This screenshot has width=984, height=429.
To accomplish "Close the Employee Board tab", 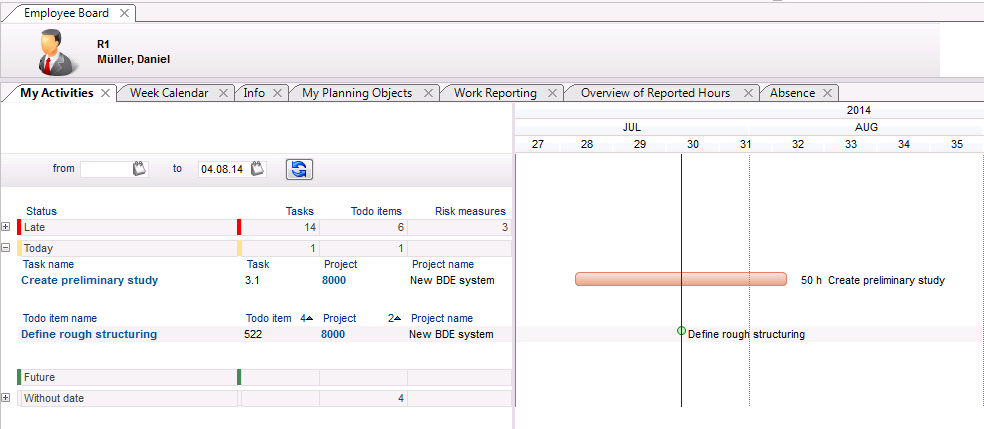I will coord(124,13).
